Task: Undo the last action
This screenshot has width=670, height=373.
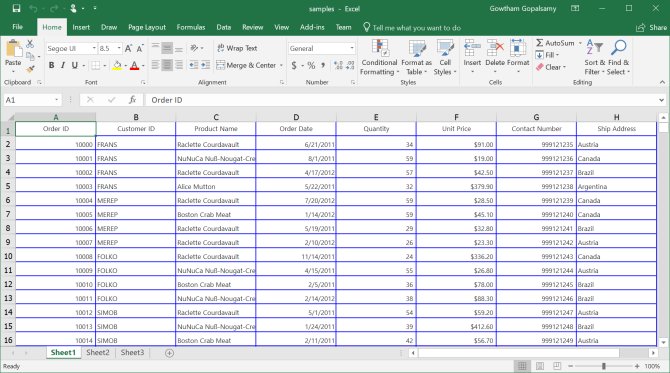Action: click(33, 9)
